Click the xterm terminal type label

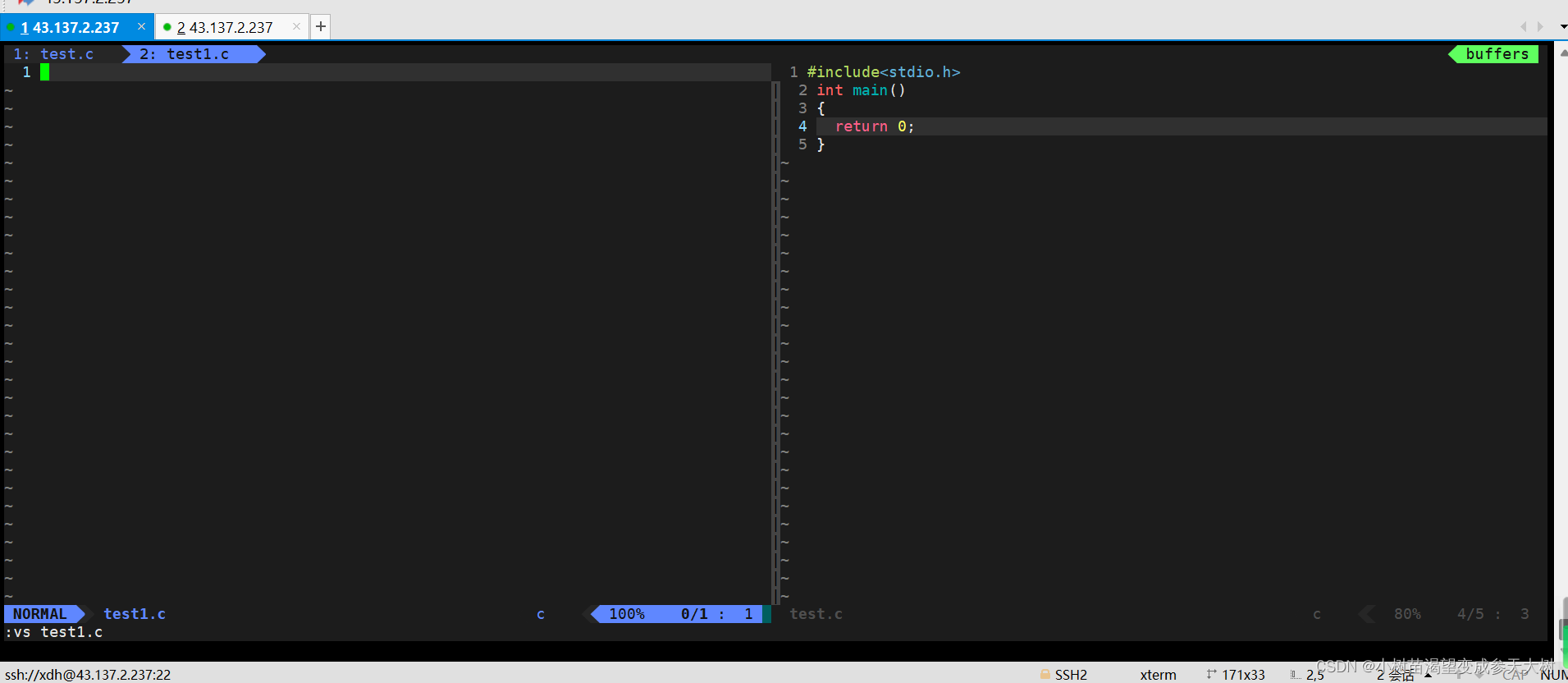[1158, 675]
